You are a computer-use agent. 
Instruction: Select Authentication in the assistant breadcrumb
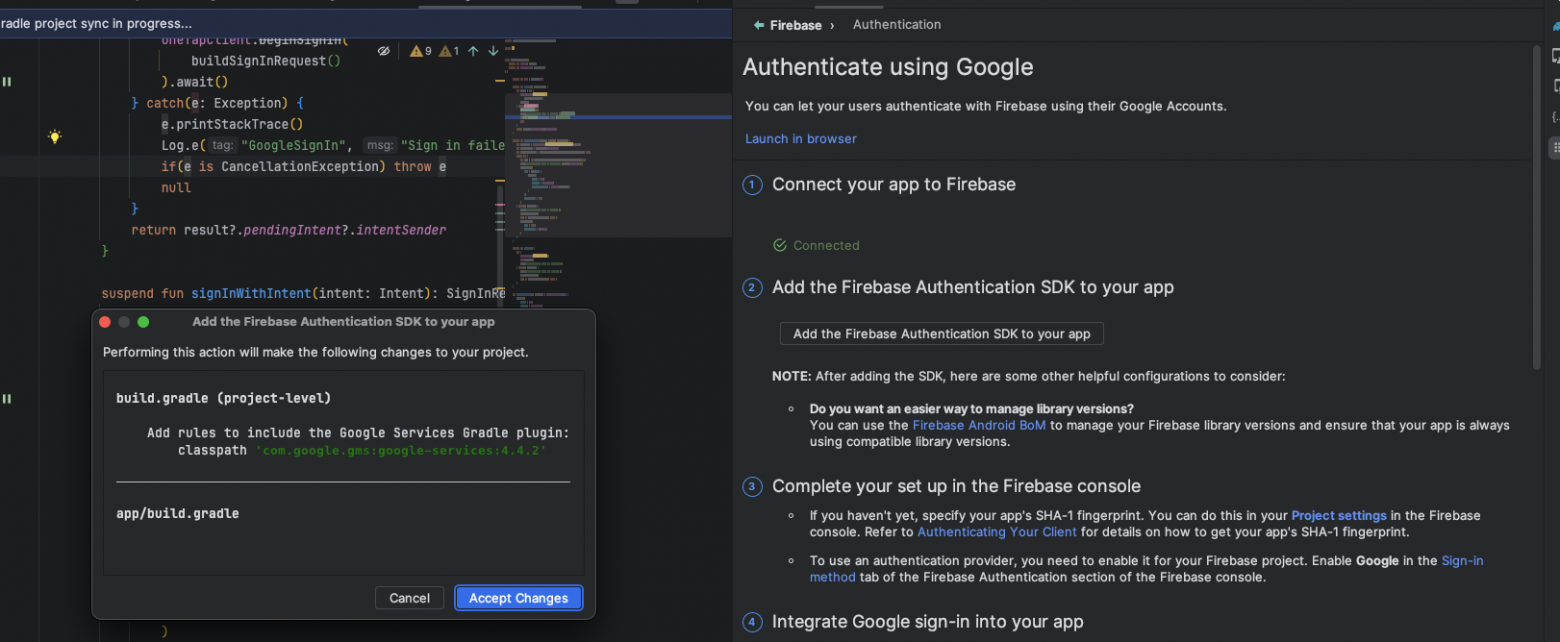pyautogui.click(x=897, y=24)
